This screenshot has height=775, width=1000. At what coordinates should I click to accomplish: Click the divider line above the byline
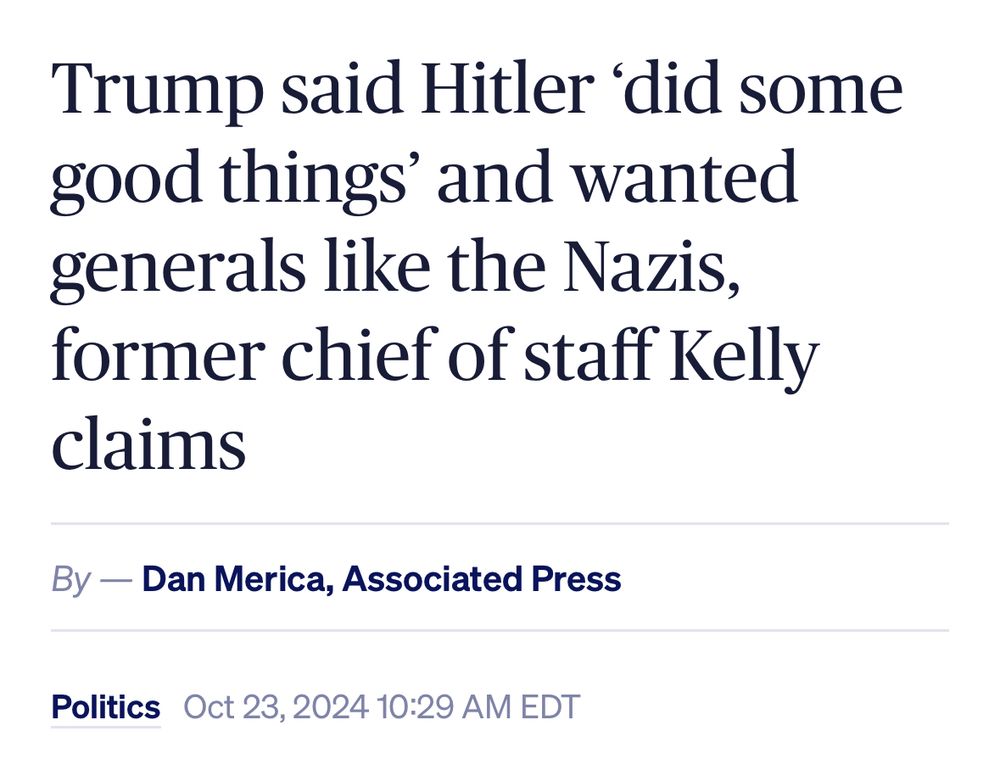499,523
